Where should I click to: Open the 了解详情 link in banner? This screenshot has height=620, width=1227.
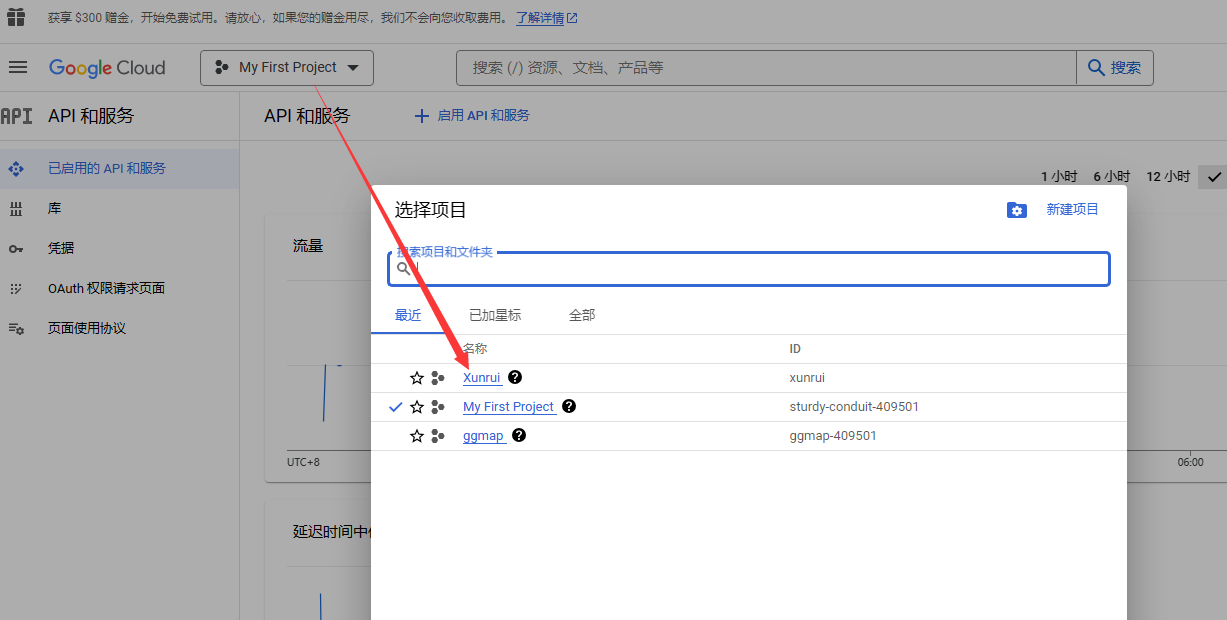pyautogui.click(x=546, y=18)
